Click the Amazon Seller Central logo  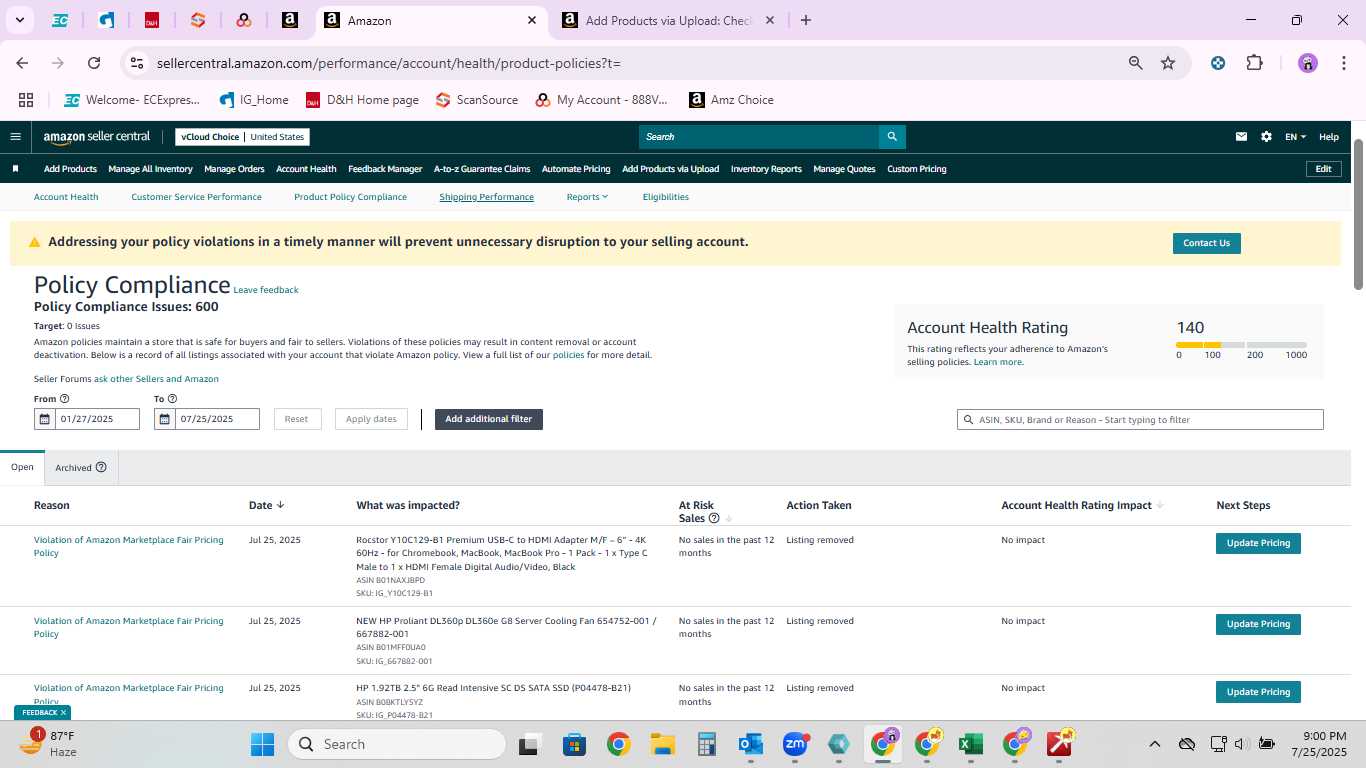tap(96, 137)
